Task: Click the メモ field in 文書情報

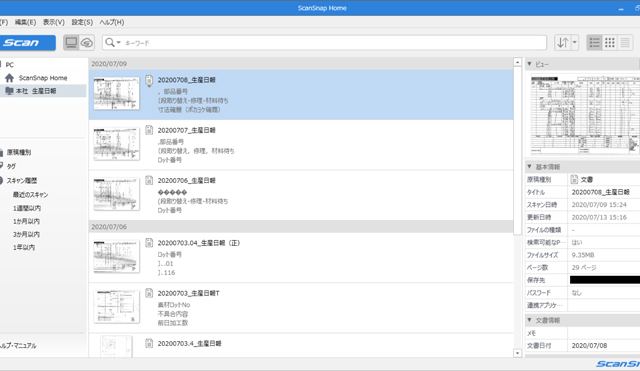Action: point(604,333)
